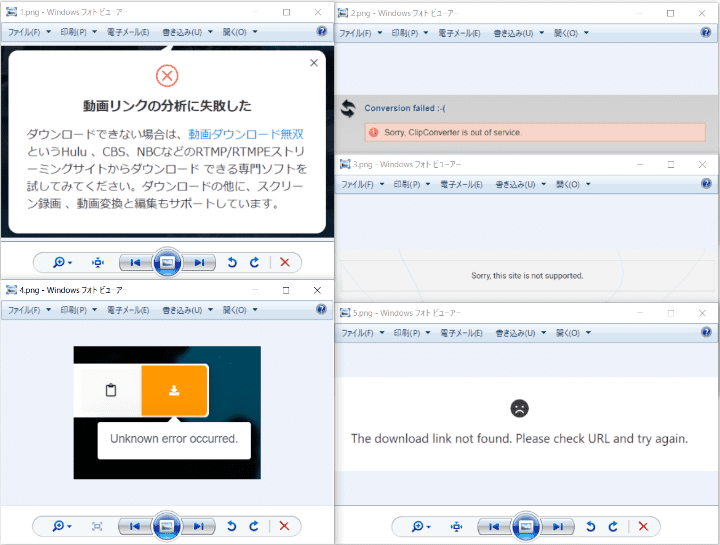
Task: Open the ファイル(F) menu in 1.png window
Action: point(26,32)
